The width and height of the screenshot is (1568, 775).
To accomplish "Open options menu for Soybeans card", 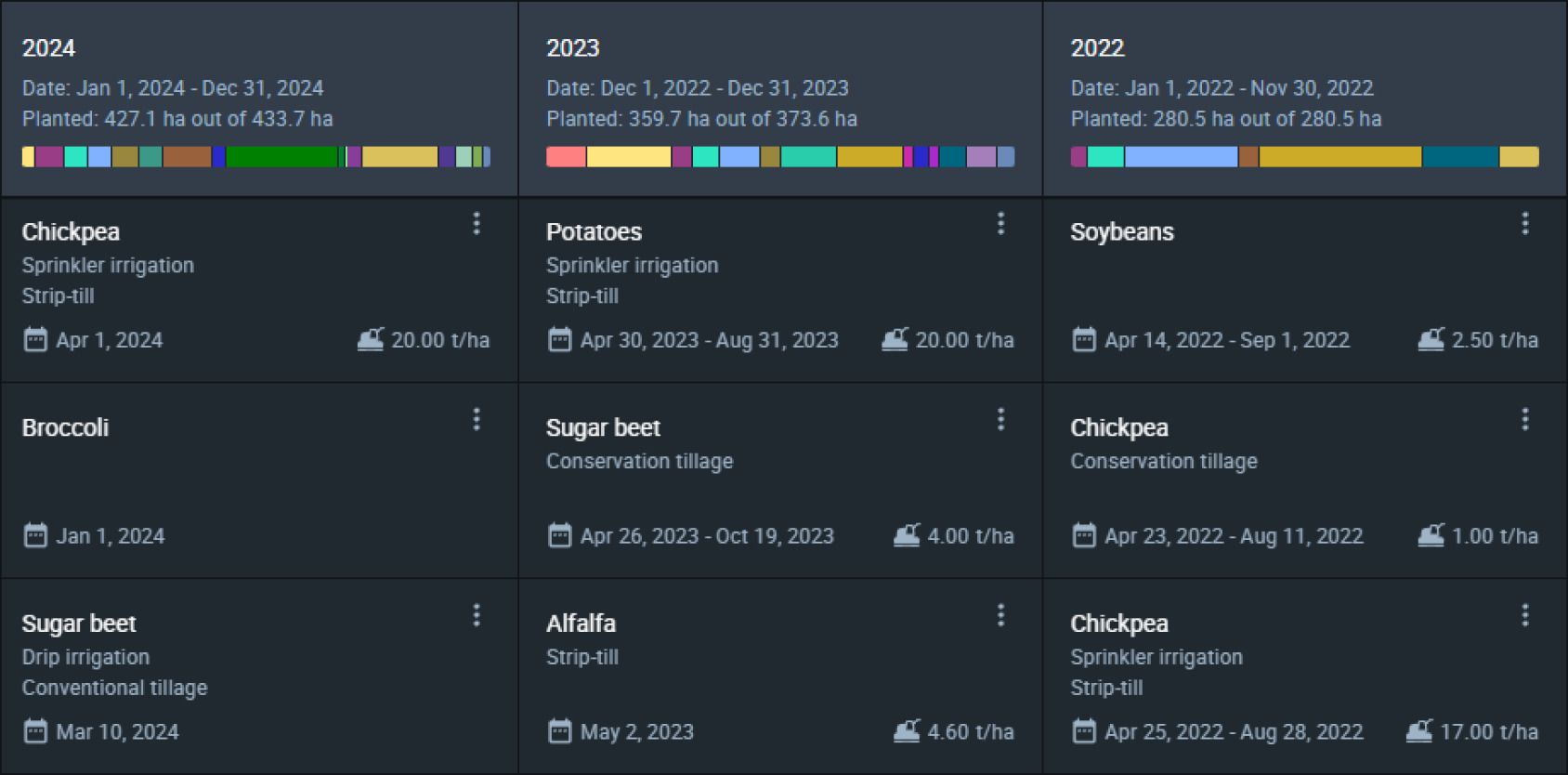I will pos(1524,223).
